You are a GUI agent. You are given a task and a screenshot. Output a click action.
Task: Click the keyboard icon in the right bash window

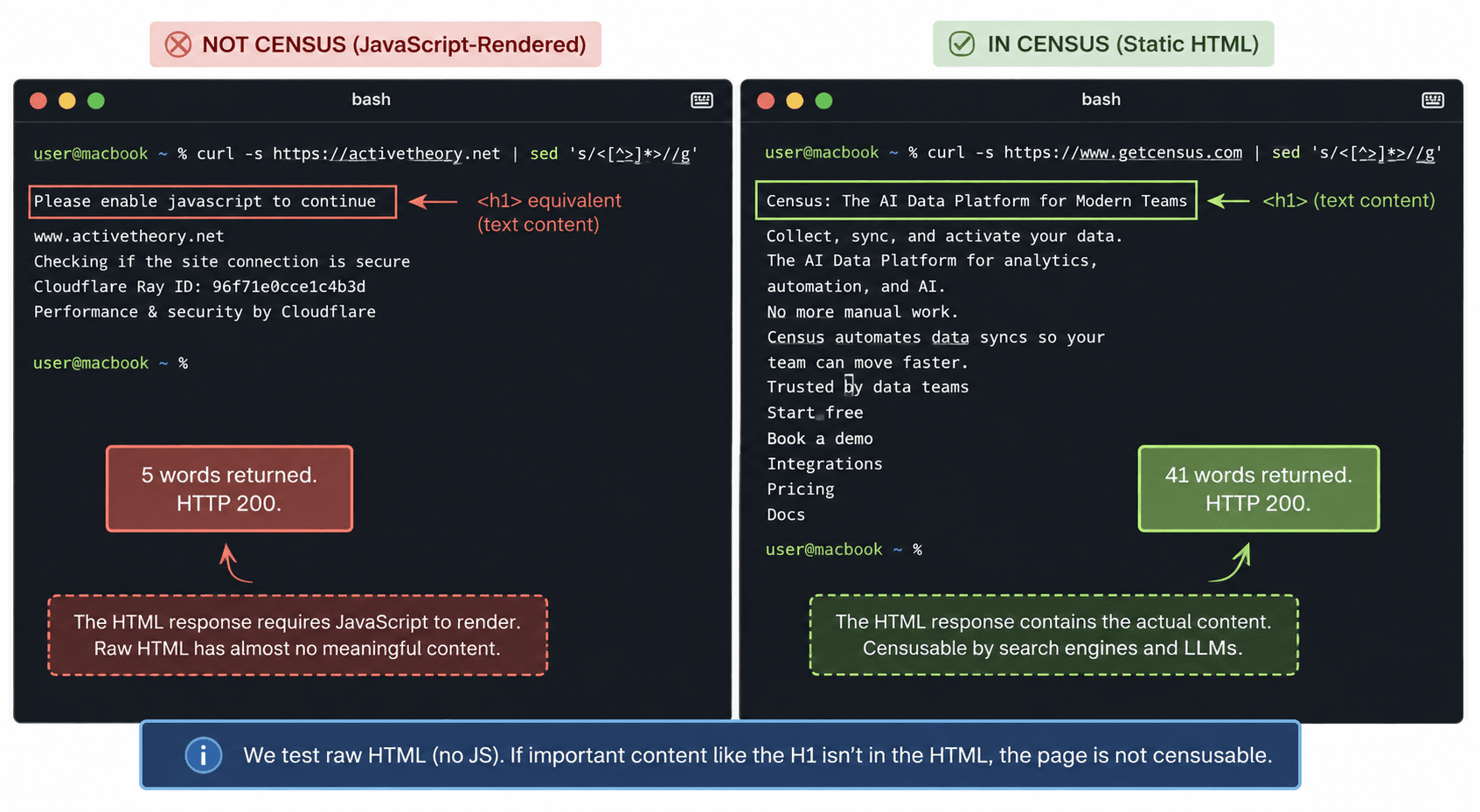(1433, 101)
